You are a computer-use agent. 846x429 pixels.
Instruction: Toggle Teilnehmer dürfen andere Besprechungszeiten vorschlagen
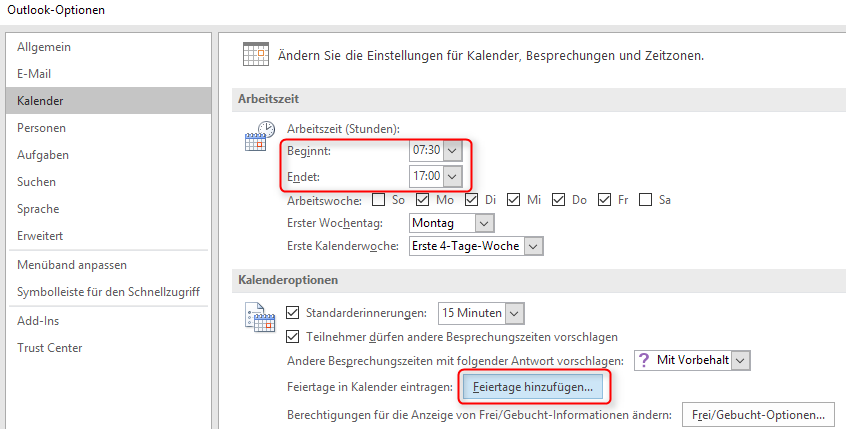coord(292,337)
